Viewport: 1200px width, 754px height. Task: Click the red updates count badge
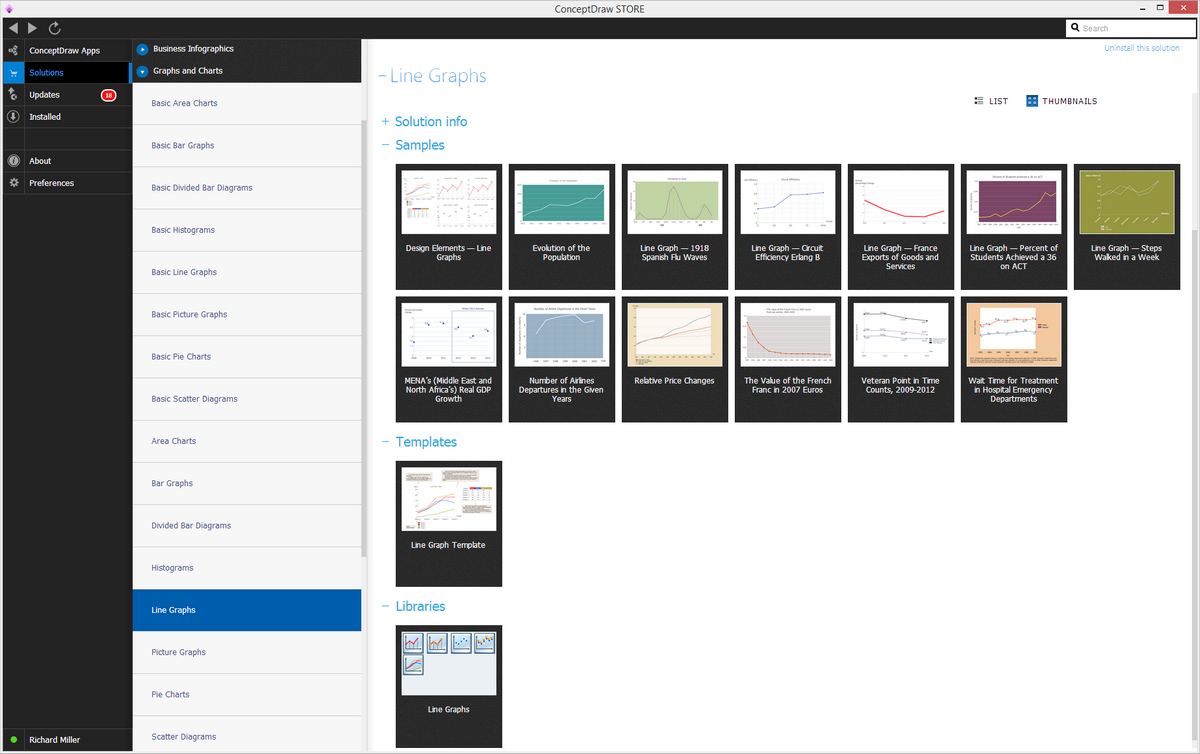pyautogui.click(x=108, y=95)
